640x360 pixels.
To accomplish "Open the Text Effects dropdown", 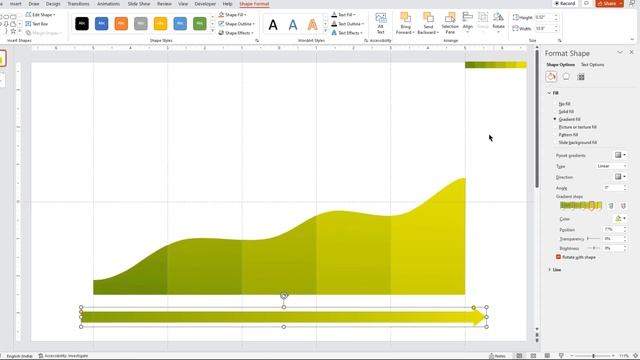I will tap(347, 33).
